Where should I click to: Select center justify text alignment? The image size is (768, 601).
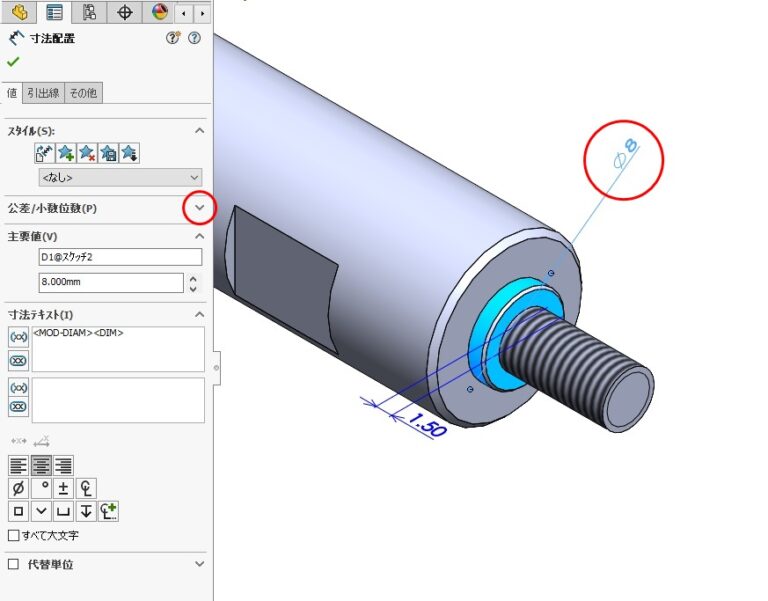41,465
